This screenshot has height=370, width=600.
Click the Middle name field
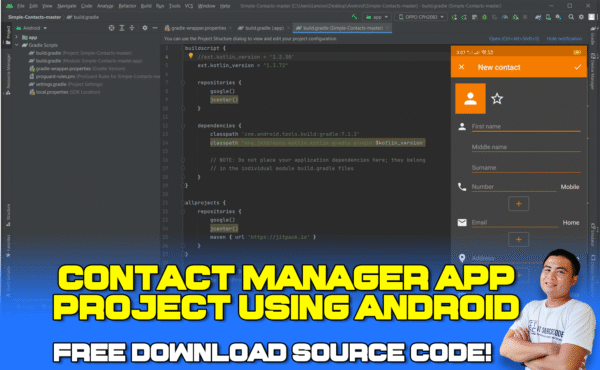tap(526, 147)
